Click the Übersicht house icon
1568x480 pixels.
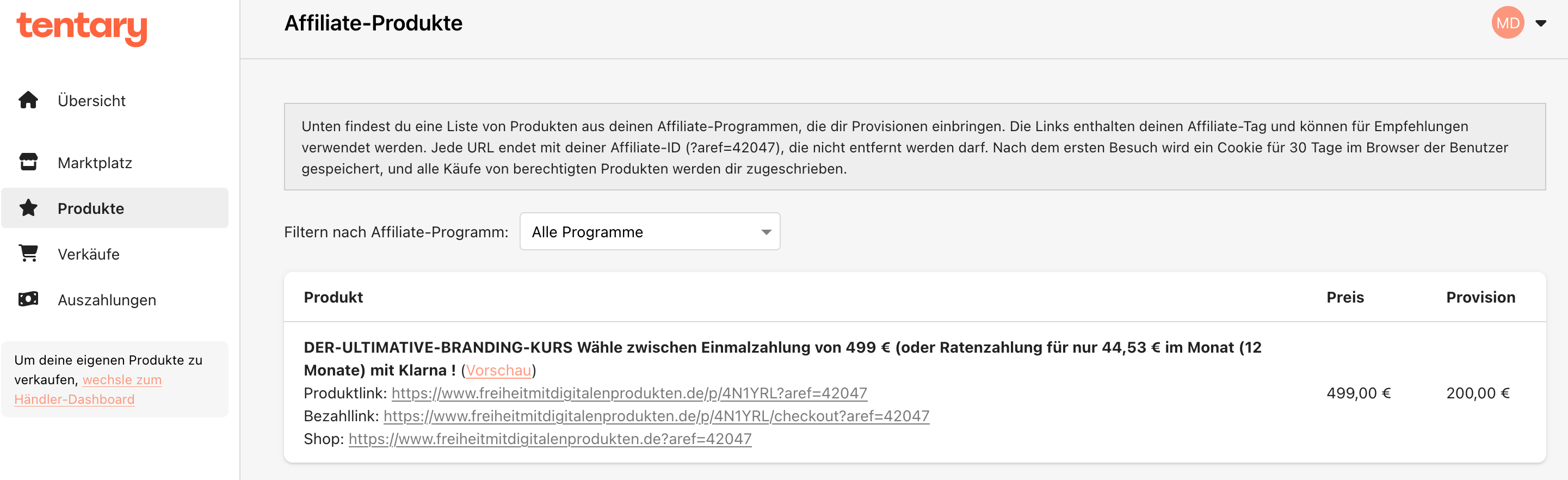coord(28,100)
